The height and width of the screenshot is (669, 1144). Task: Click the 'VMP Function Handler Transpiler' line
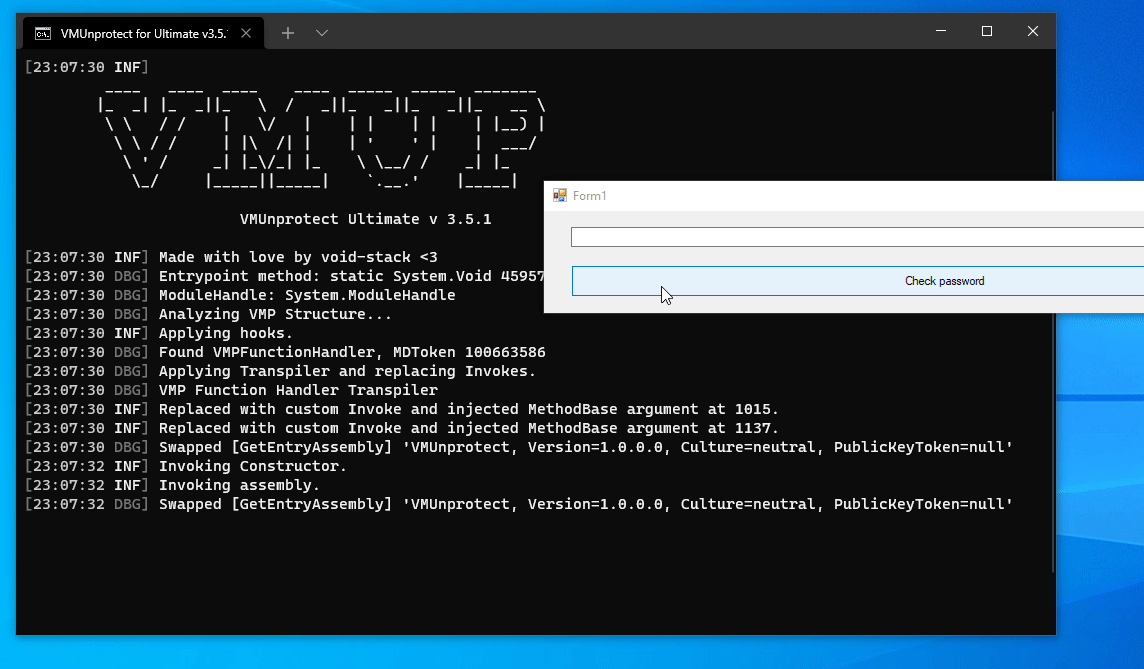[x=231, y=390]
